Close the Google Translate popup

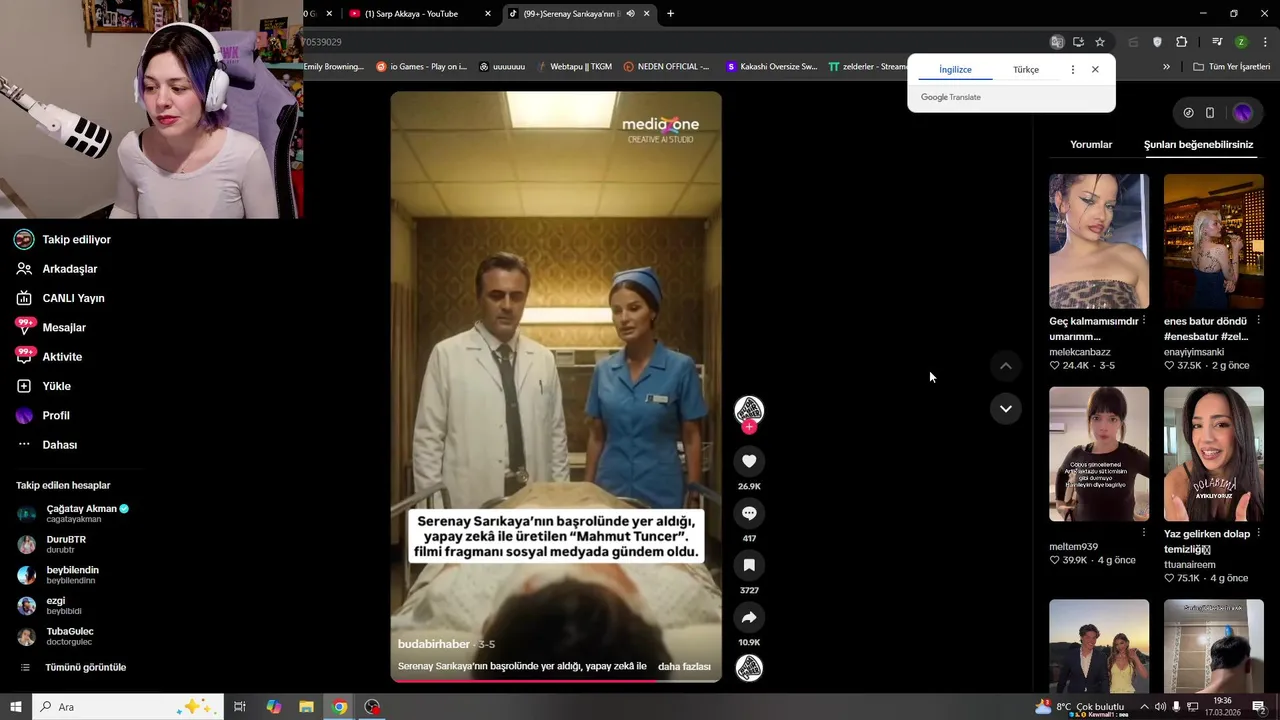click(x=1095, y=70)
